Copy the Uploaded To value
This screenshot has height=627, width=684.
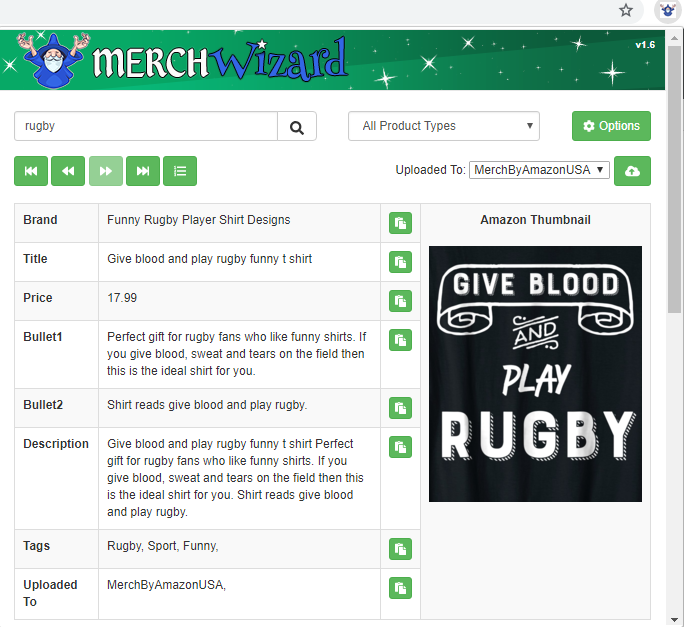400,588
